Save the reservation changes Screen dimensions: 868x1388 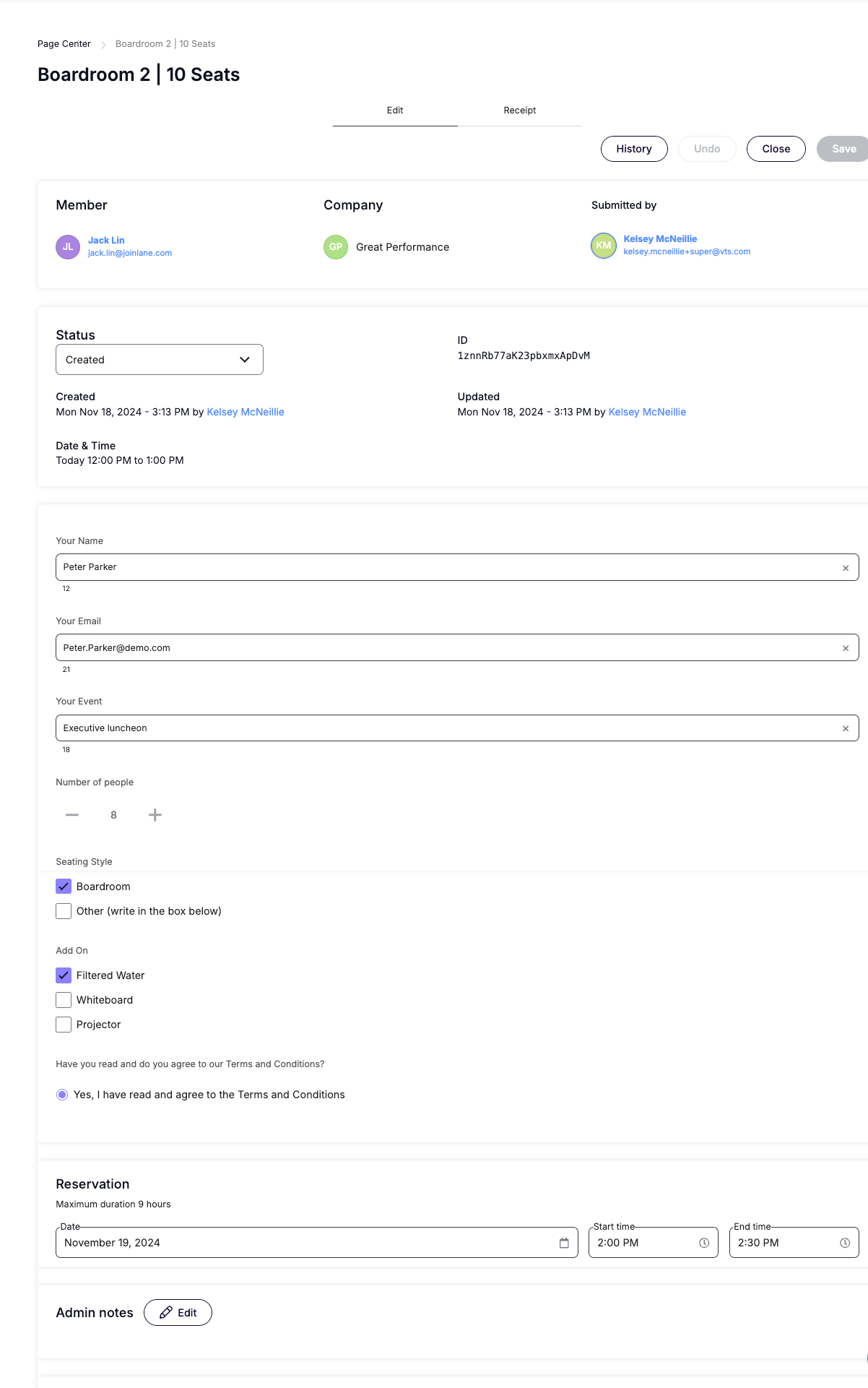tap(843, 149)
